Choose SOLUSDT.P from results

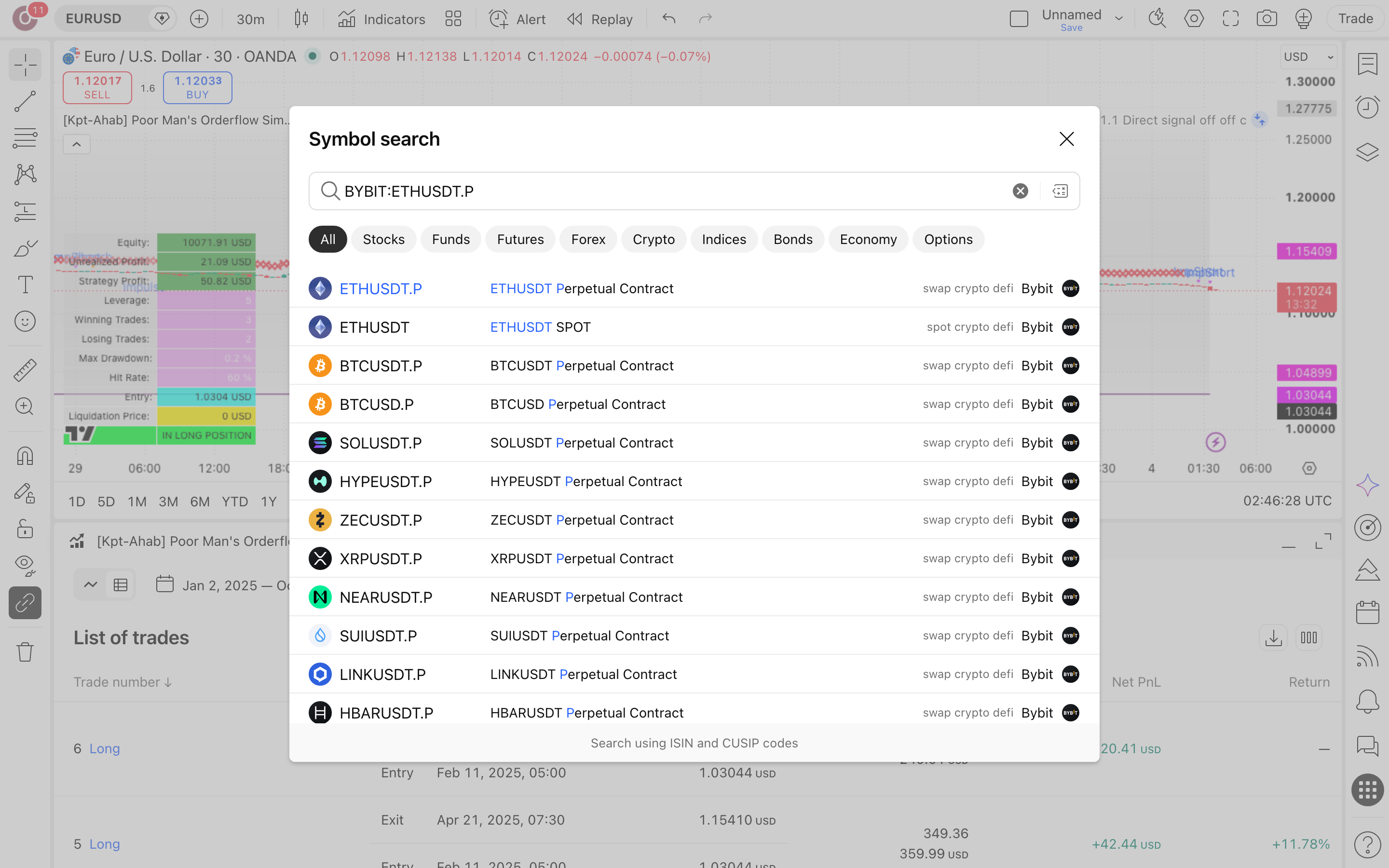pos(694,443)
